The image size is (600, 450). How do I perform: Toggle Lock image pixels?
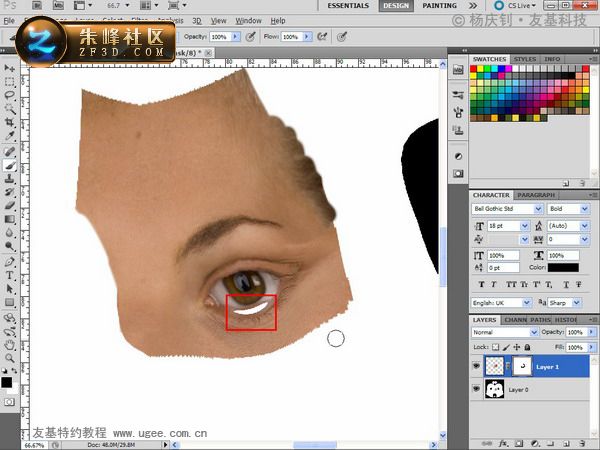[x=506, y=347]
